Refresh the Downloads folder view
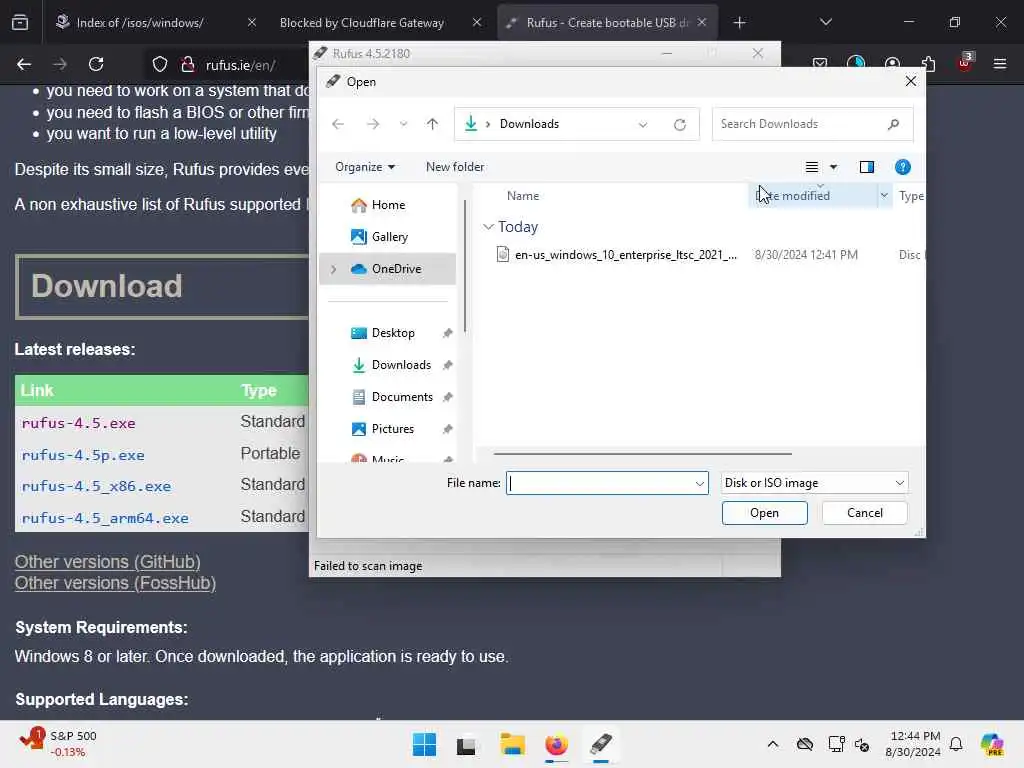The image size is (1024, 768). [x=680, y=124]
